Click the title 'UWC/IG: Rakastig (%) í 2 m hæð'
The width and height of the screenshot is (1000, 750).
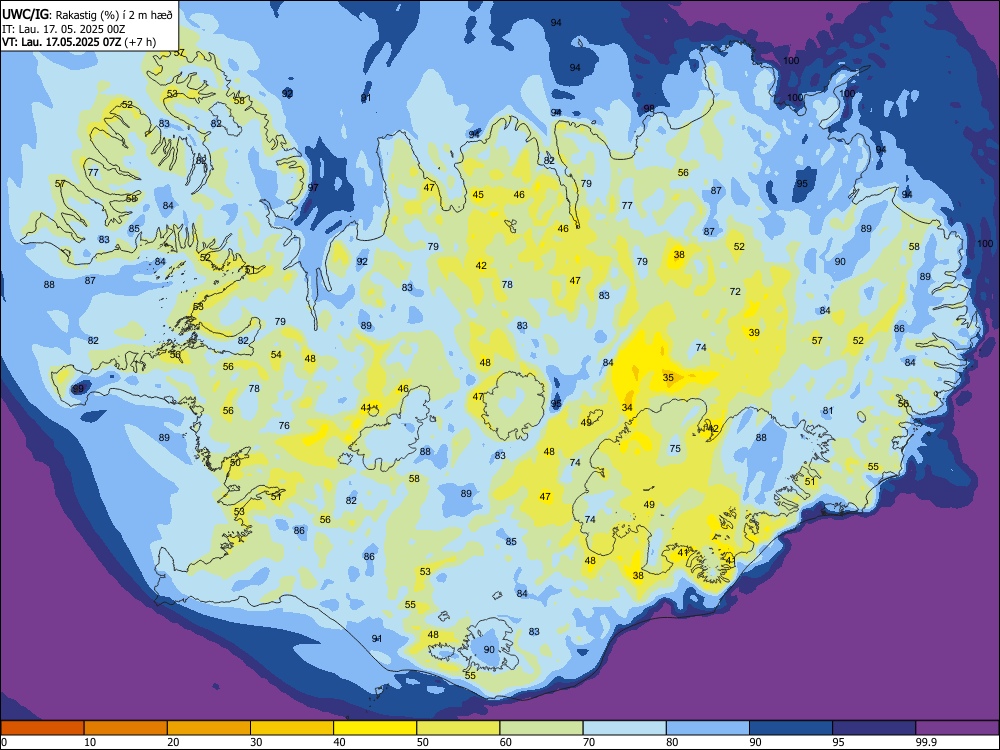pyautogui.click(x=88, y=15)
